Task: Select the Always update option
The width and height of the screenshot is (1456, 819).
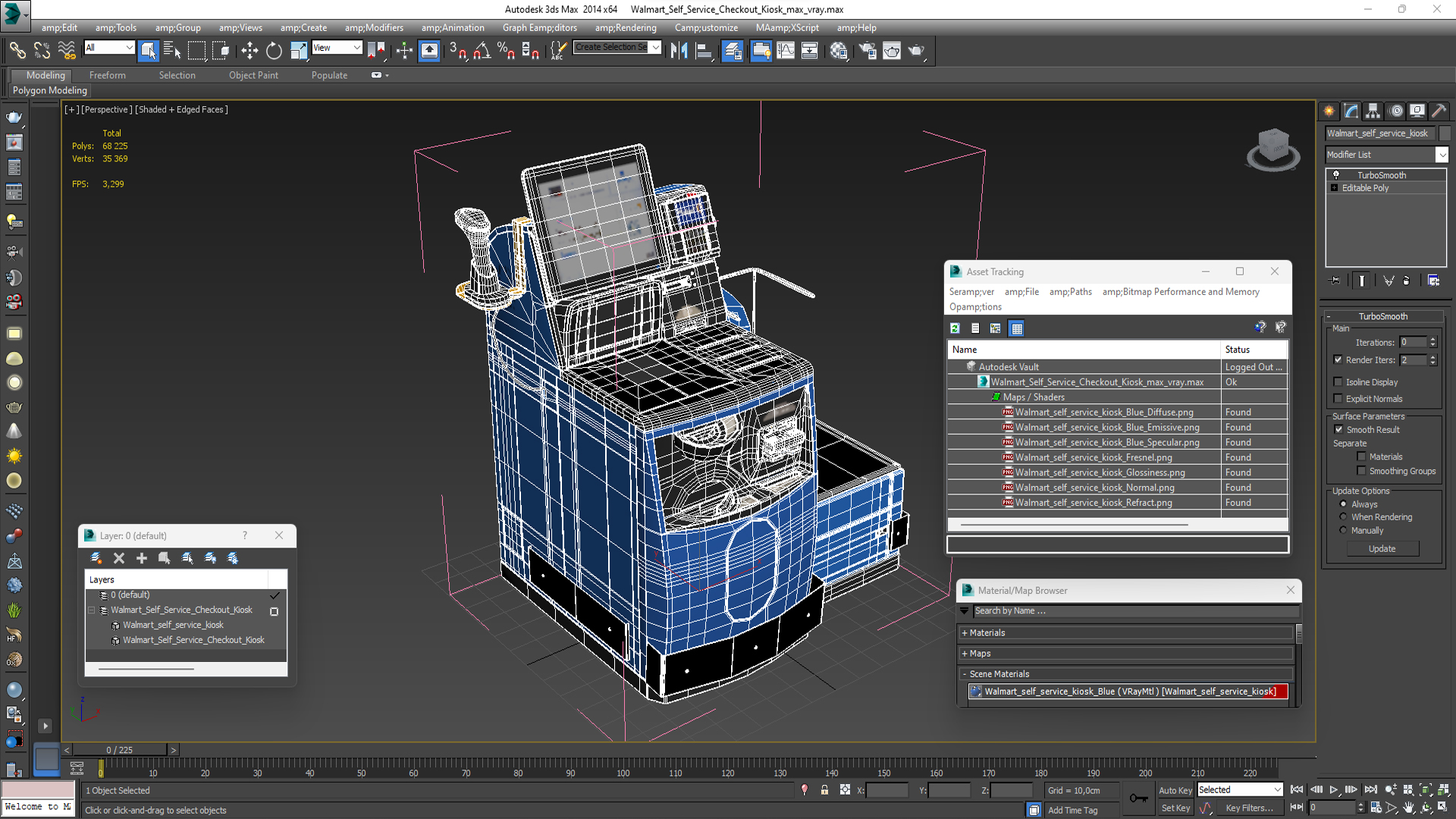Action: (x=1343, y=504)
